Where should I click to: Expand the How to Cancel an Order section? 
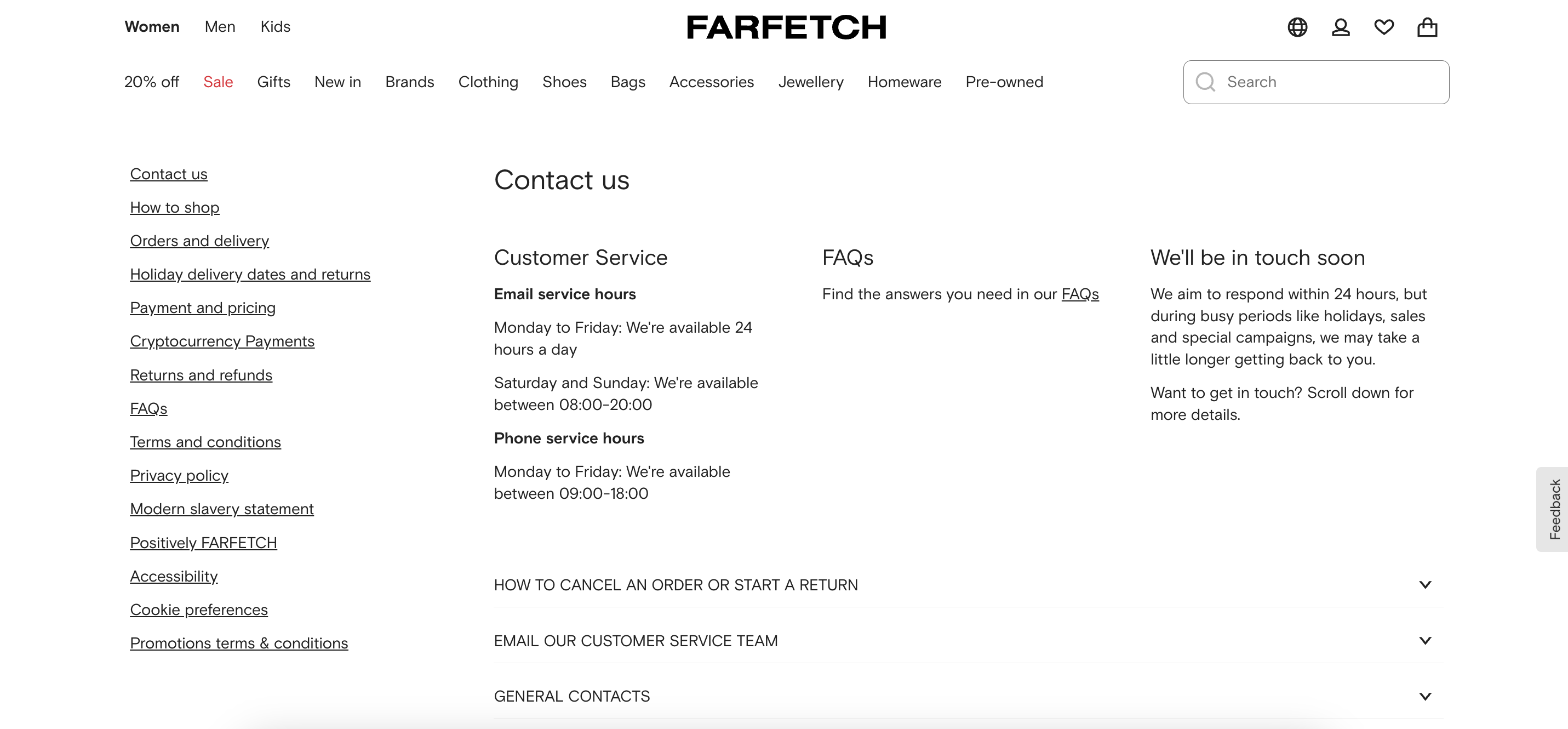click(x=963, y=584)
